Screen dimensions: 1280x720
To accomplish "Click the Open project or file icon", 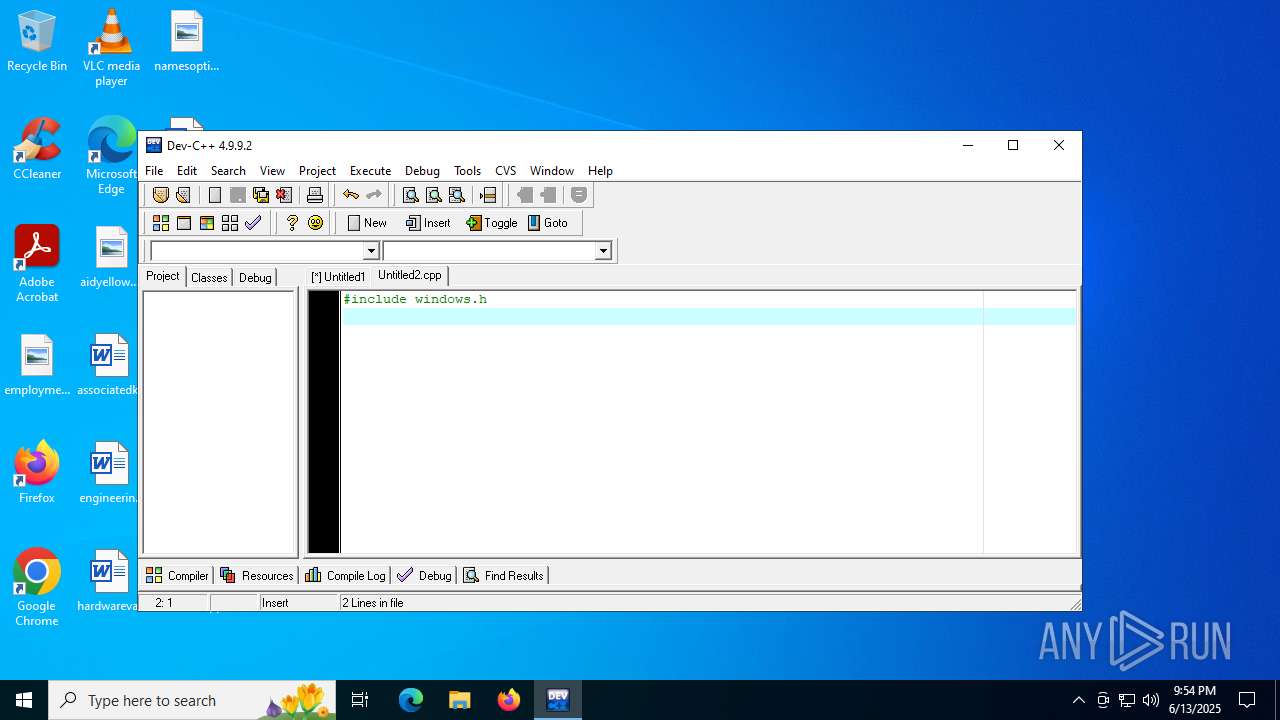I will [x=183, y=195].
